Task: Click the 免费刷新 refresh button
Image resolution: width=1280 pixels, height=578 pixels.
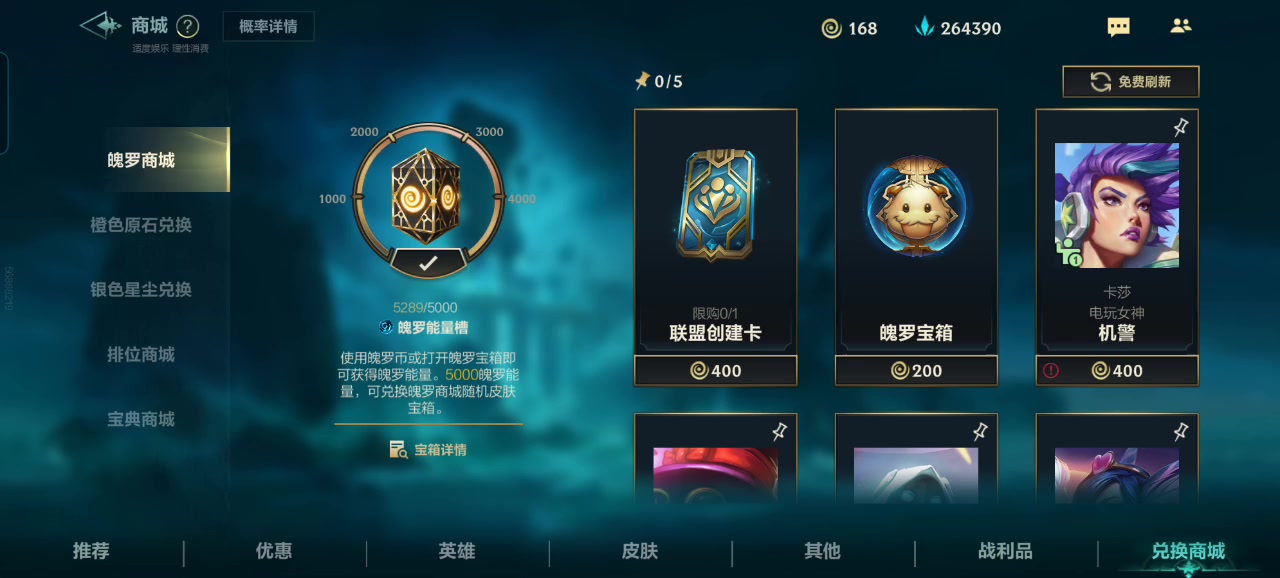Action: coord(1131,82)
